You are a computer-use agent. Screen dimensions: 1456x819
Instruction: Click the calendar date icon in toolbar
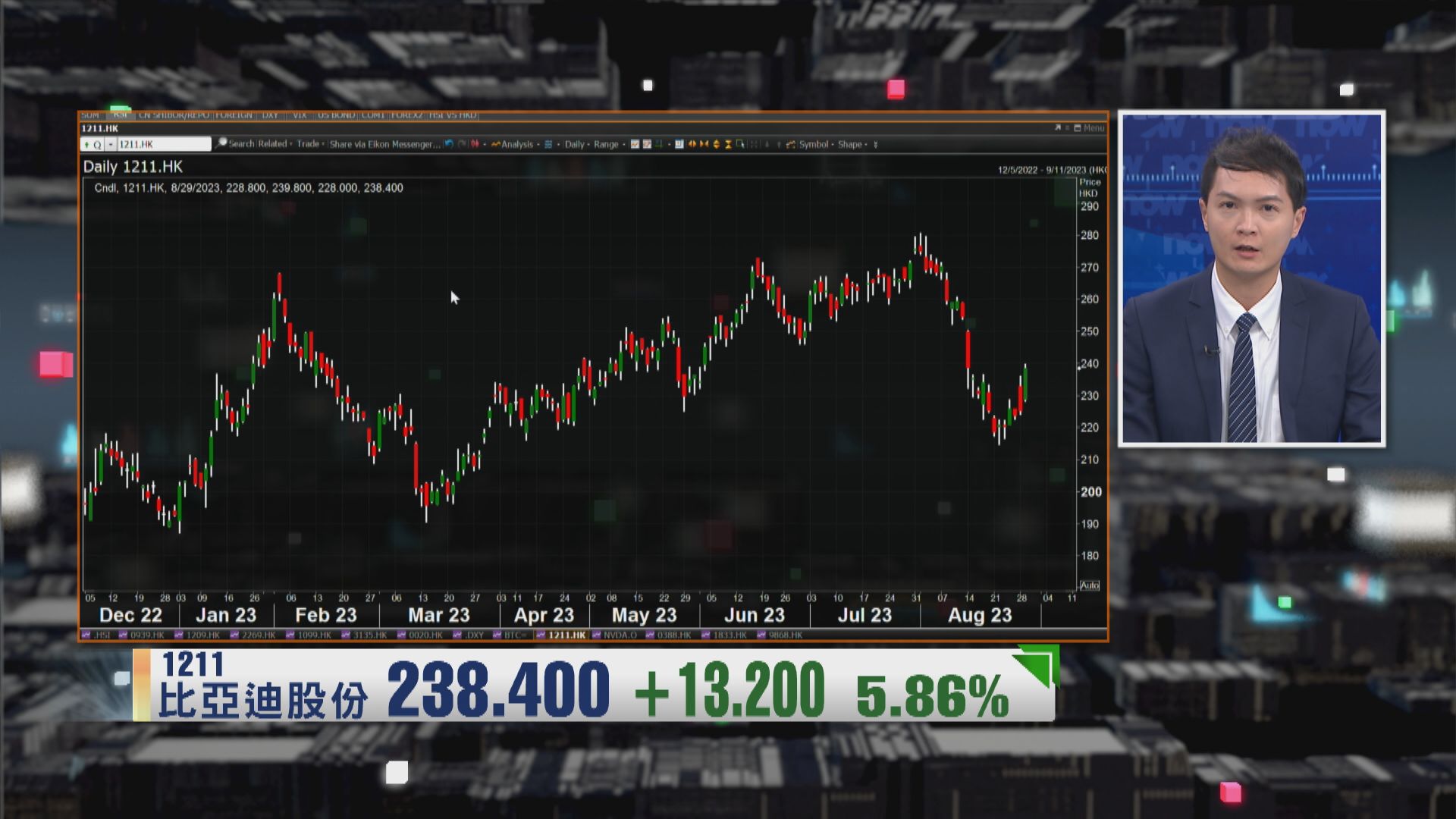coord(679,144)
